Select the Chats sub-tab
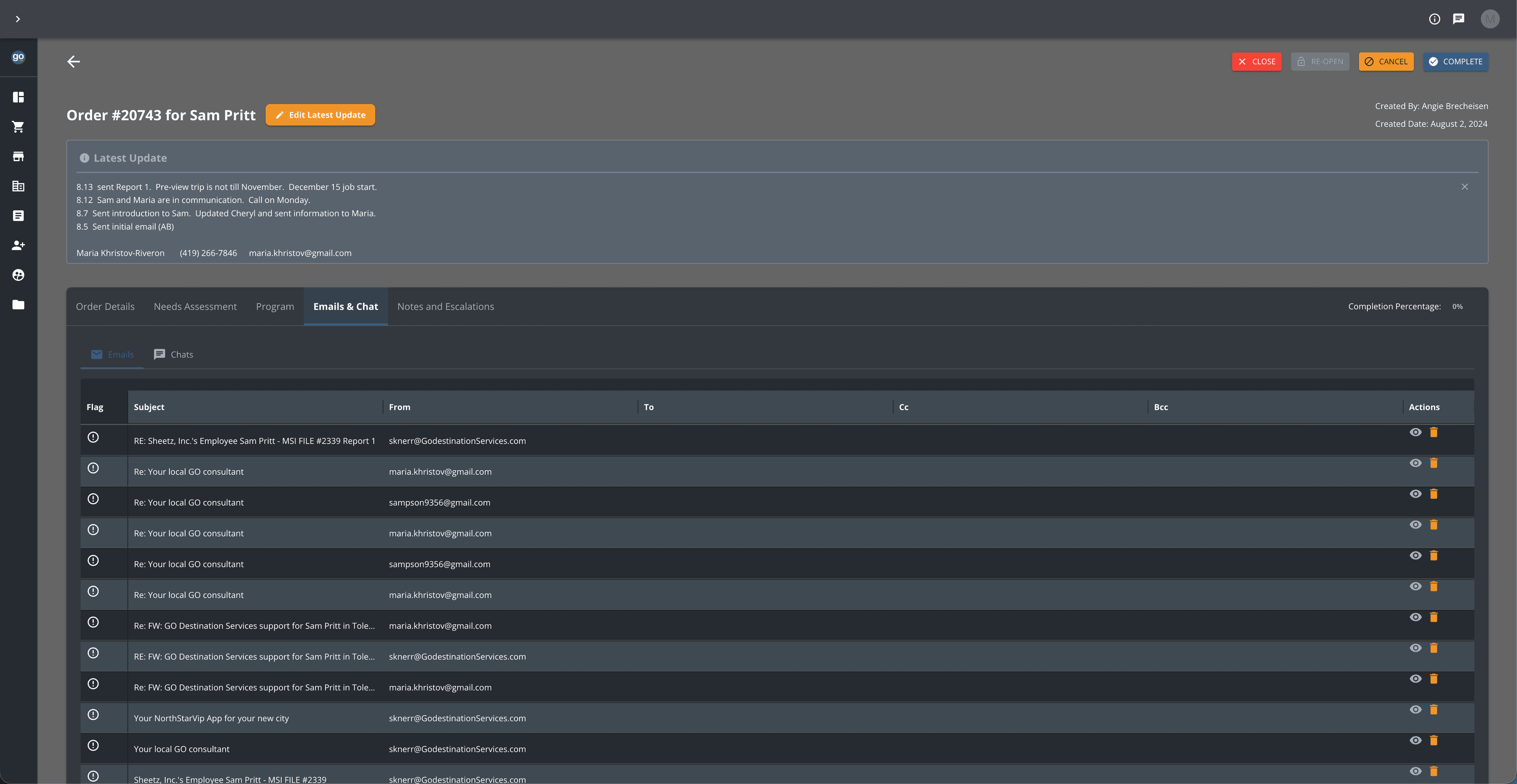 click(173, 354)
